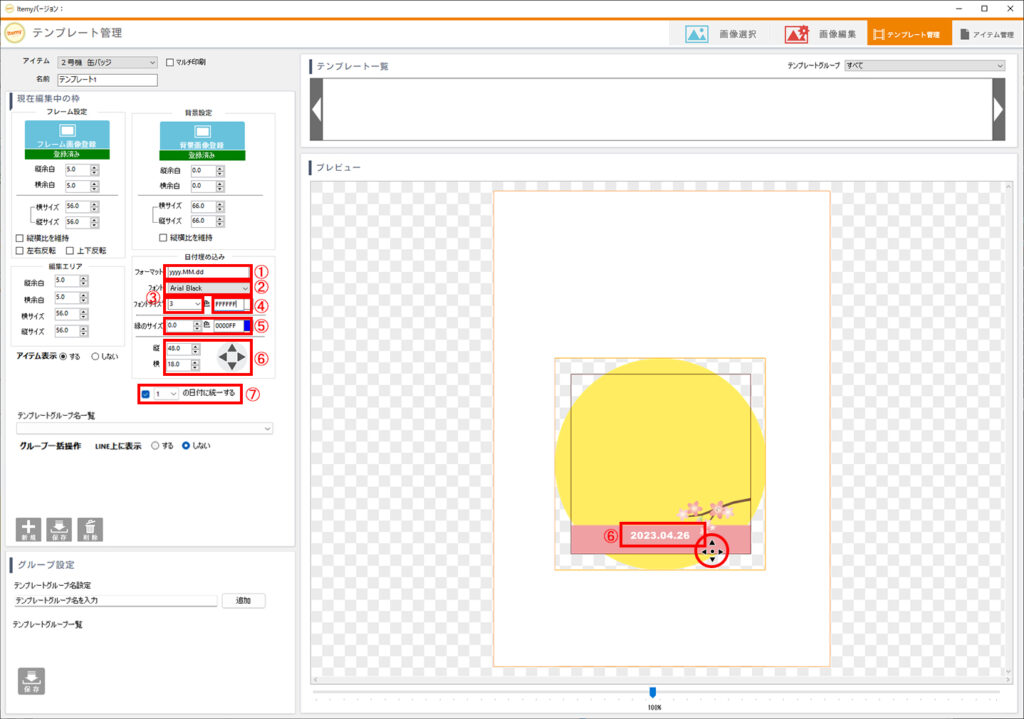
Task: Click the 削除 (delete) trash icon
Action: click(90, 529)
